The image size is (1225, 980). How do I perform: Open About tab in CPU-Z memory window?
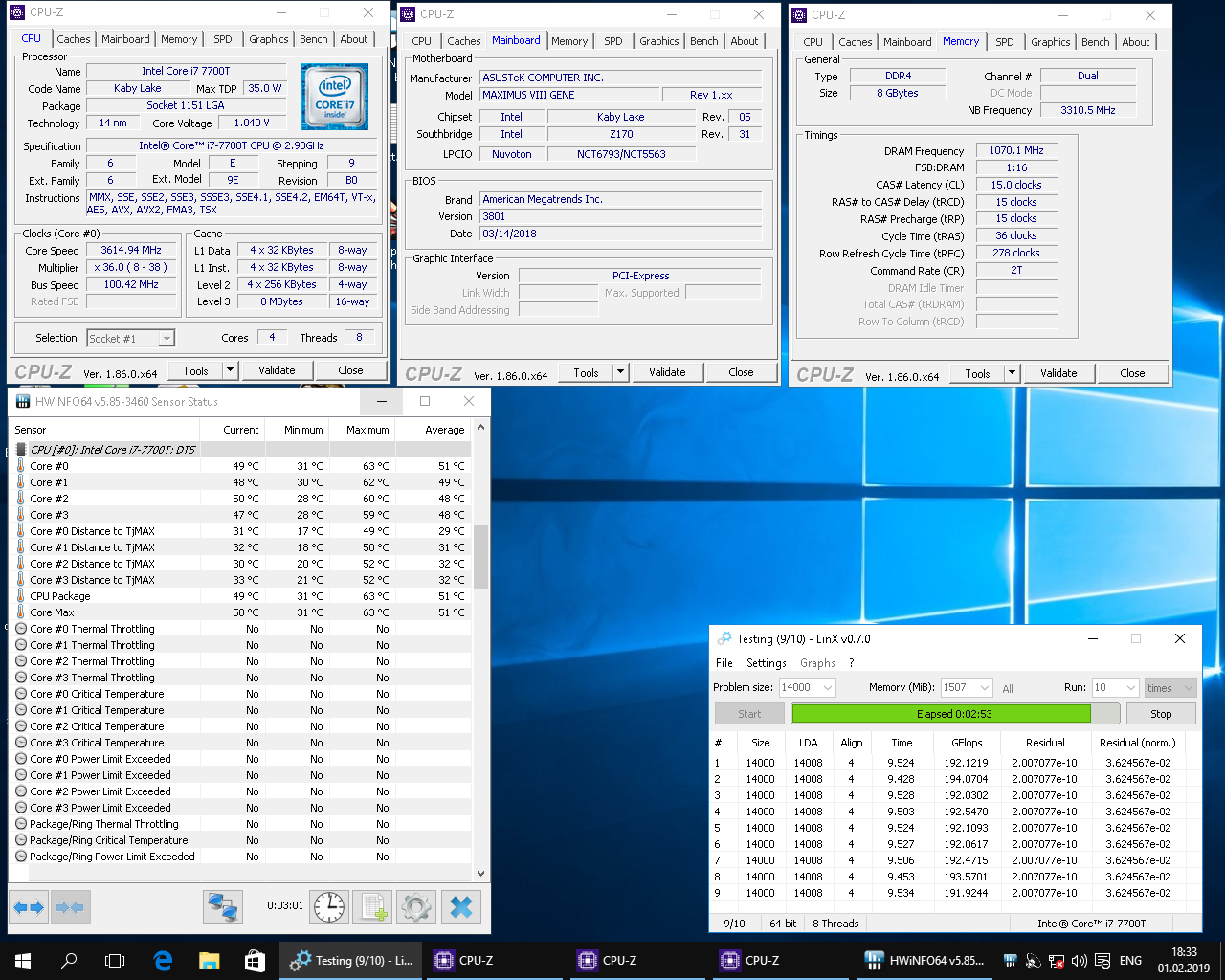(x=1136, y=42)
